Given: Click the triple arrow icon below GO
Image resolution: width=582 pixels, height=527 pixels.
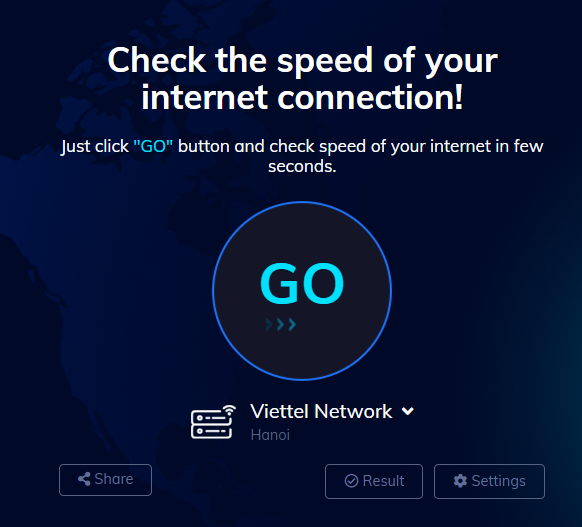Looking at the screenshot, I should tap(281, 324).
